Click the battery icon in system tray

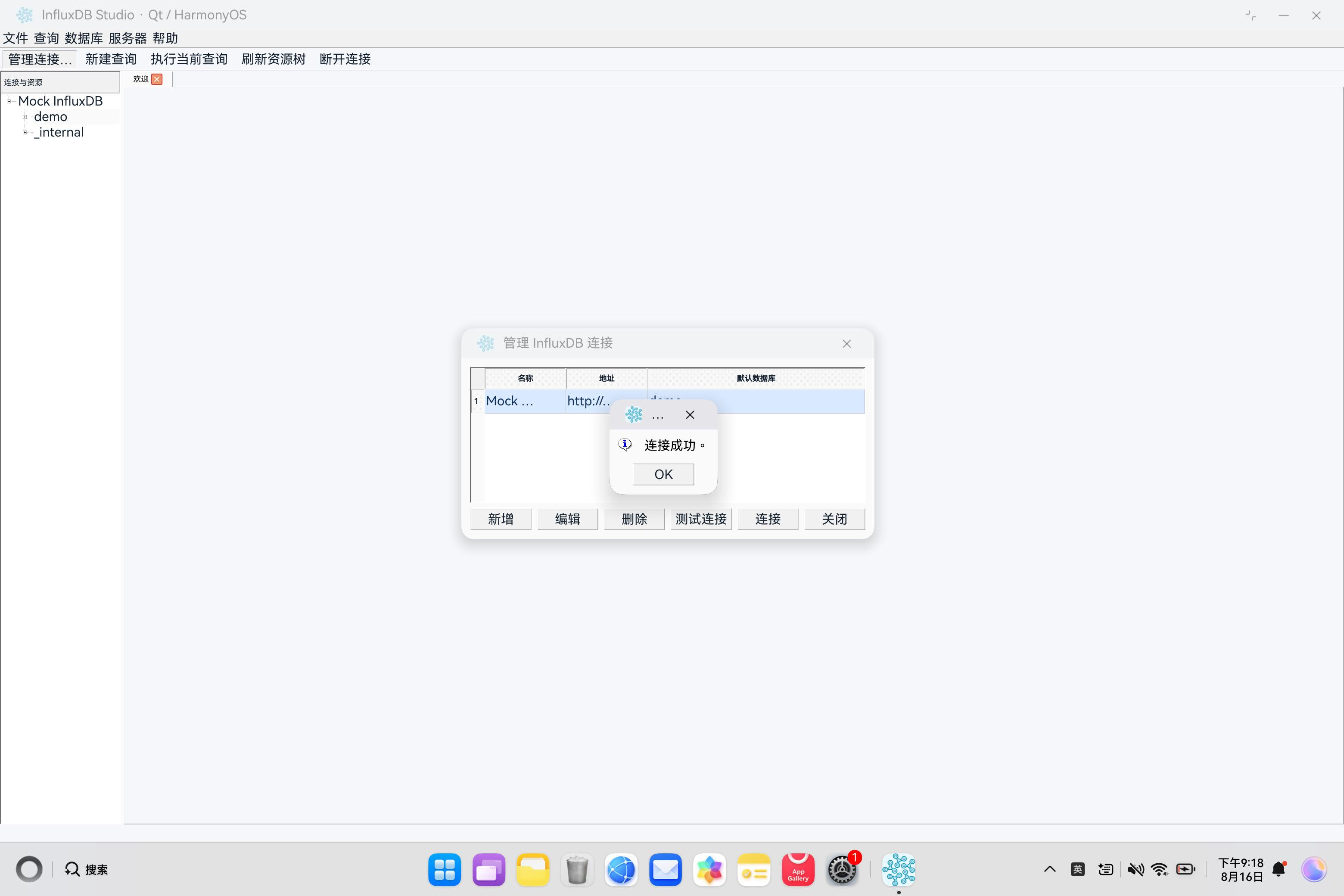click(x=1186, y=869)
